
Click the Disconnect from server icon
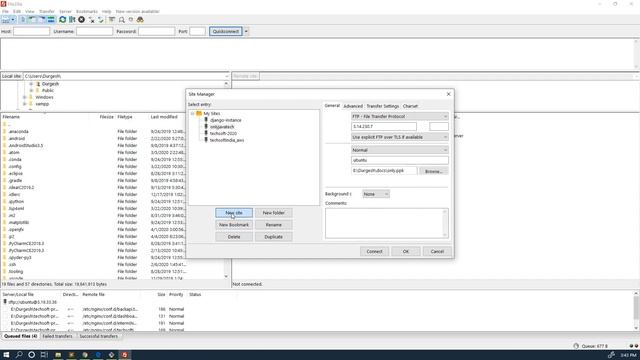coord(91,20)
